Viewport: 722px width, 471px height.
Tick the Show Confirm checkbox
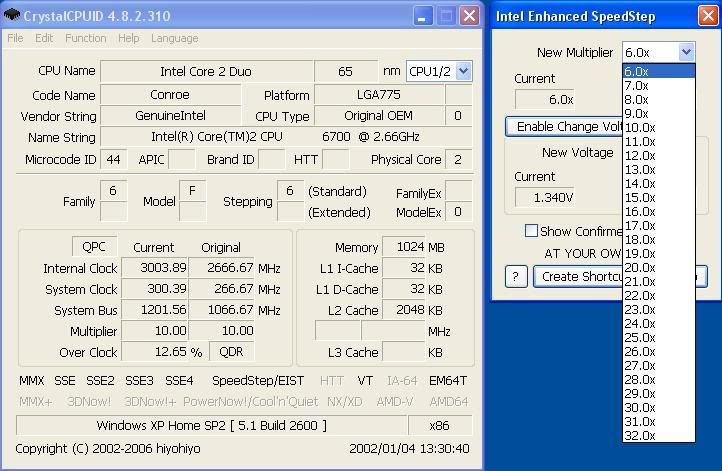(x=531, y=231)
